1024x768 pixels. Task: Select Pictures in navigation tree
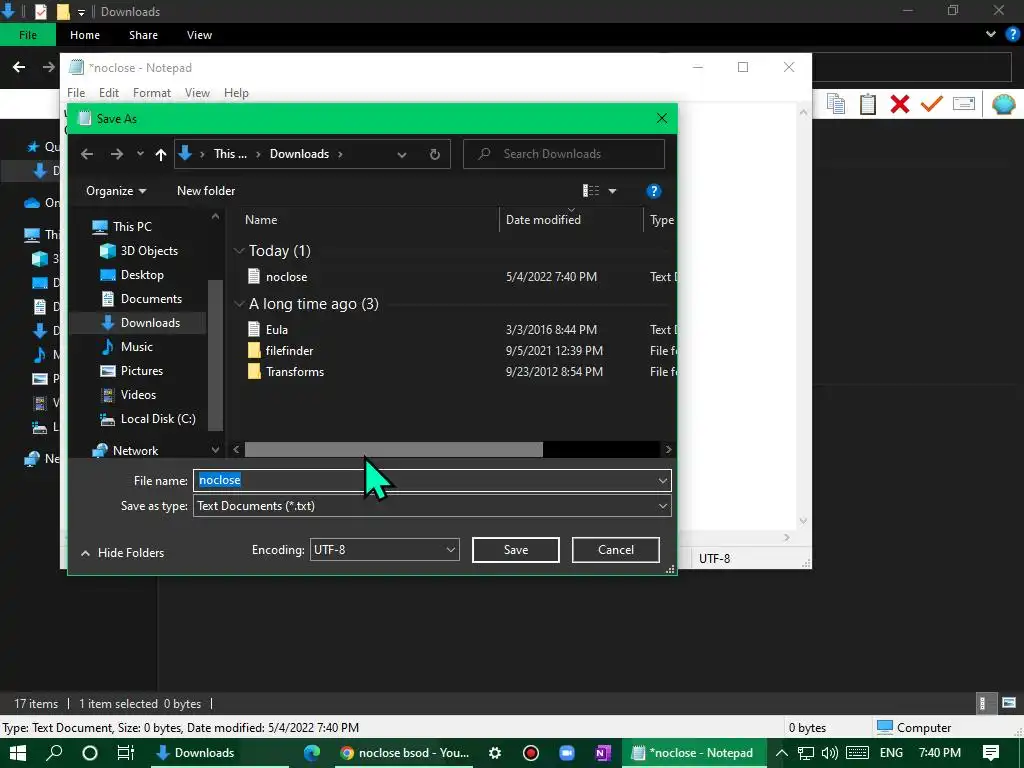[x=131, y=371]
